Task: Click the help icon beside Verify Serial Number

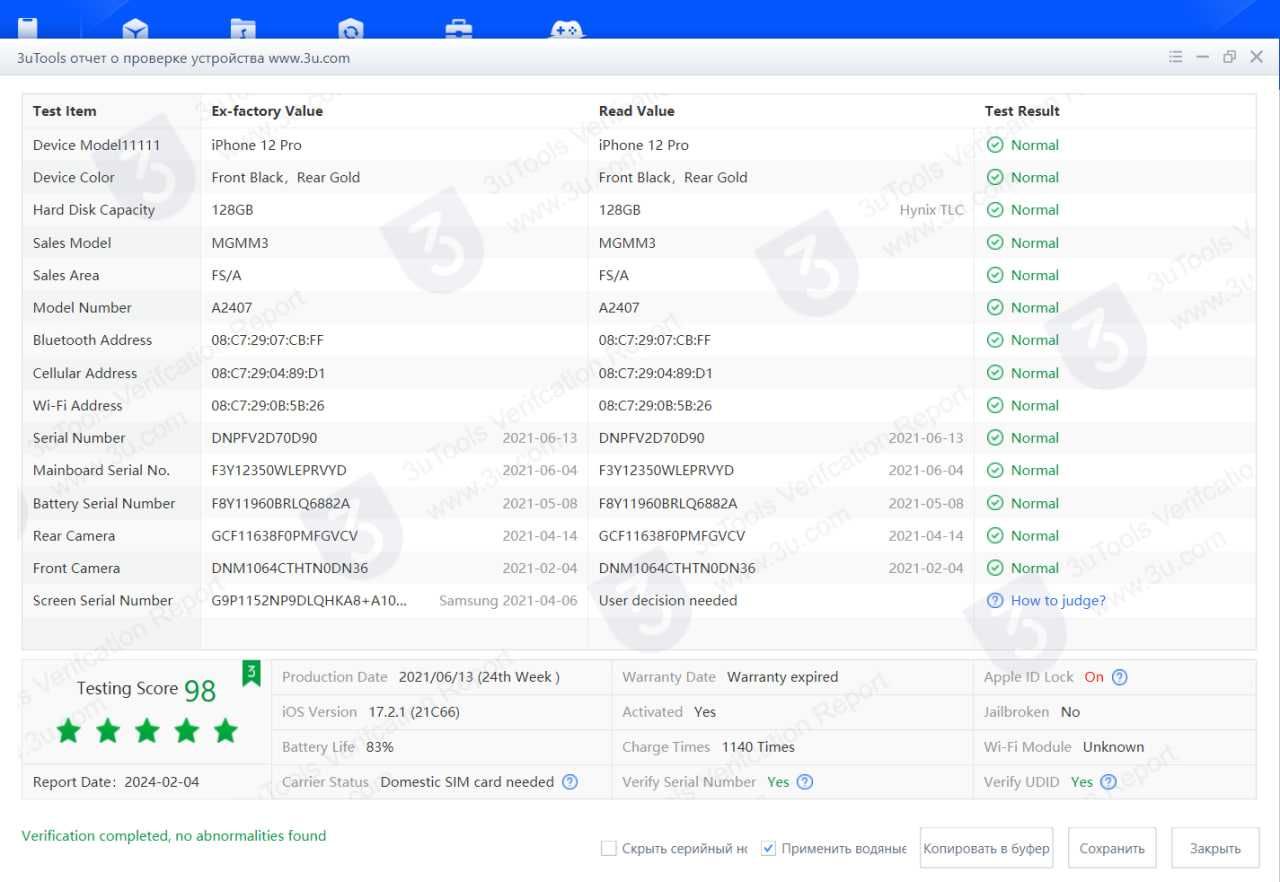Action: [x=805, y=782]
